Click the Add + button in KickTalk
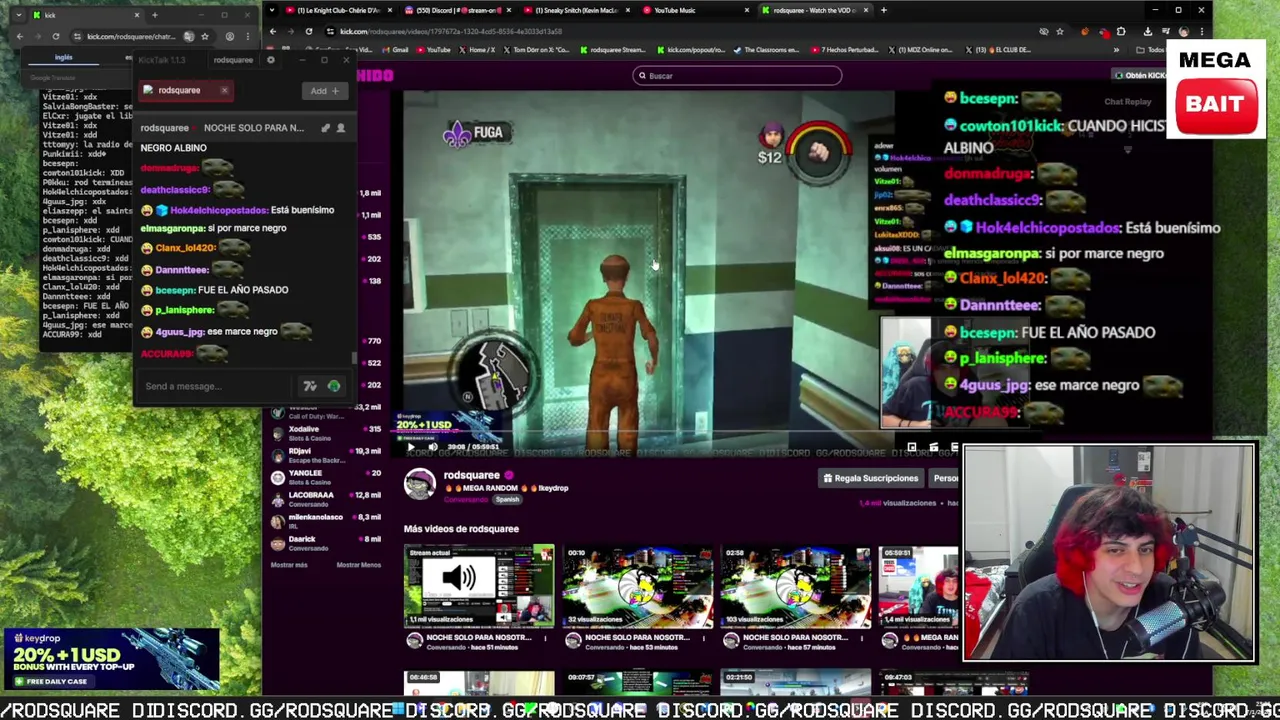Screen dimensions: 1280x720 323,91
